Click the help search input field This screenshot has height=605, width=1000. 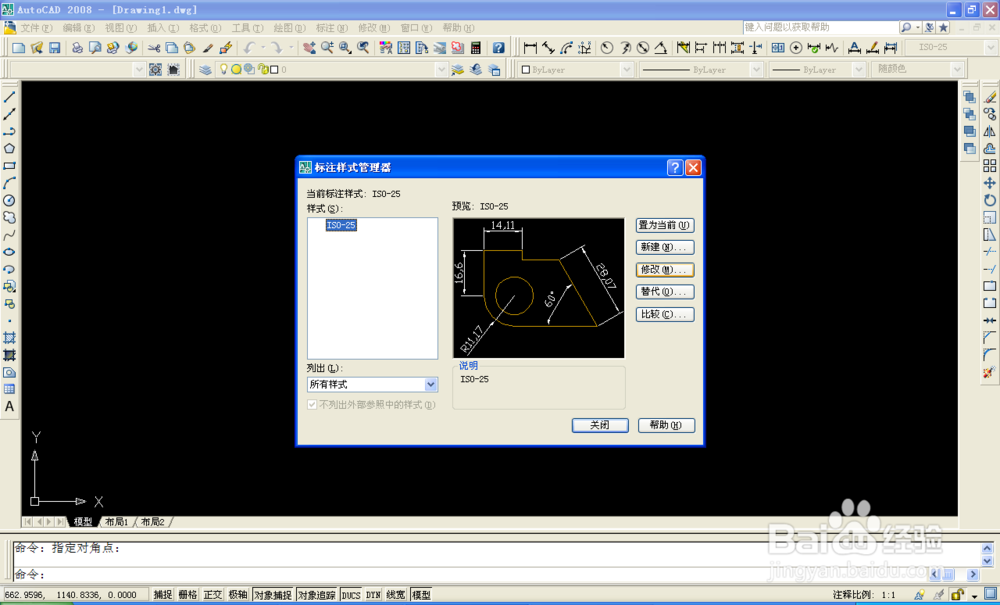pos(821,27)
